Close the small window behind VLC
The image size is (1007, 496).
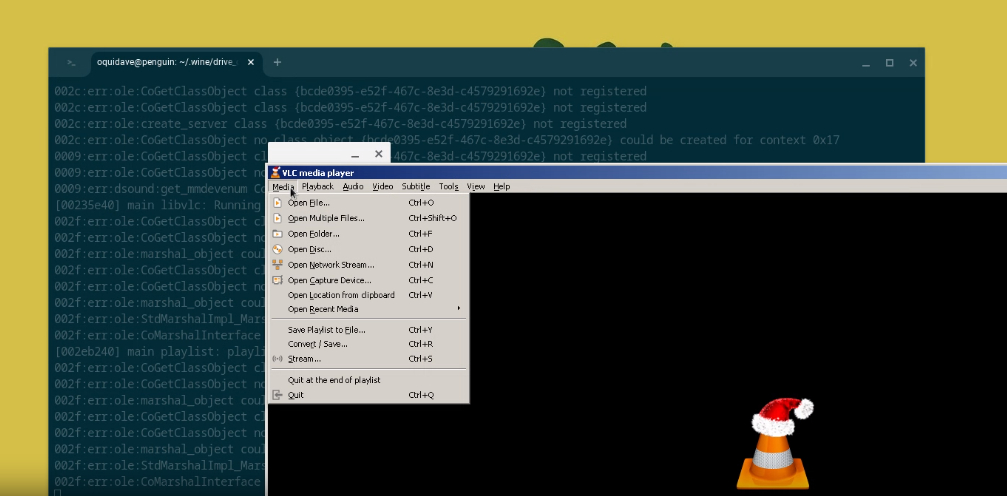[x=378, y=154]
